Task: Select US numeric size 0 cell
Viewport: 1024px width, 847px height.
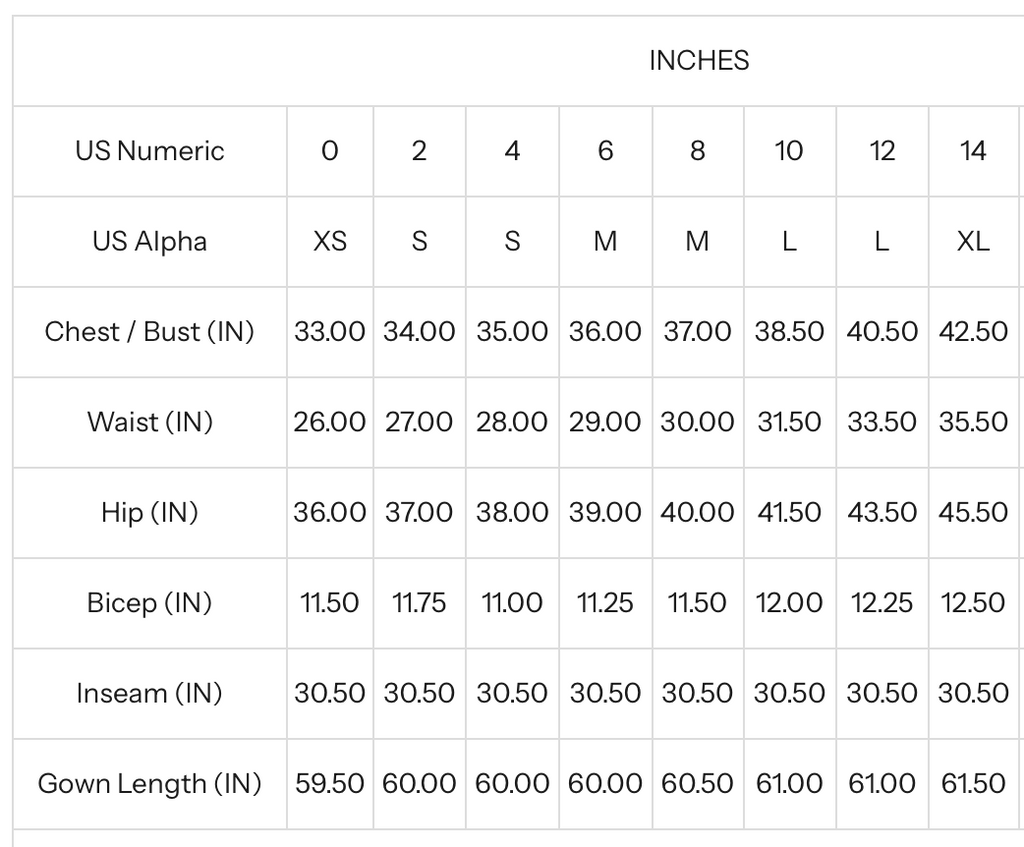Action: click(330, 151)
